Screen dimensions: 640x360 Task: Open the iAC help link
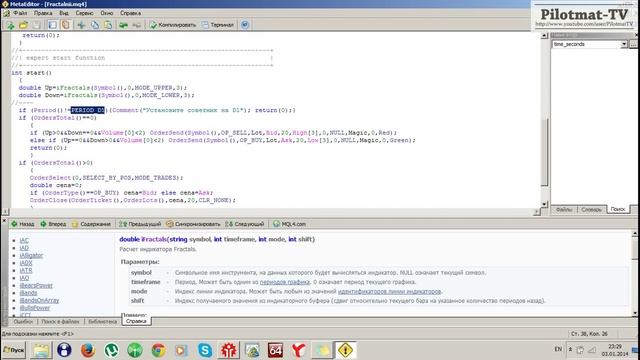[24, 240]
